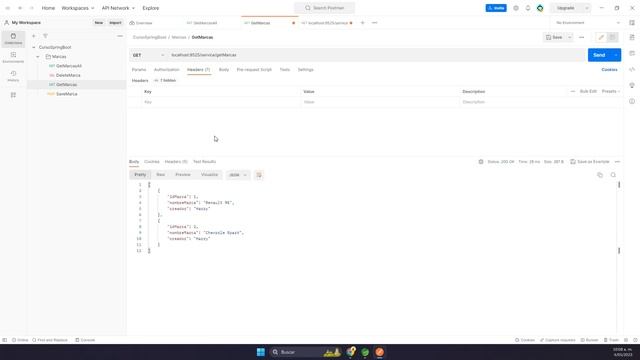This screenshot has height=360, width=640.
Task: Click the Invite button
Action: [496, 8]
